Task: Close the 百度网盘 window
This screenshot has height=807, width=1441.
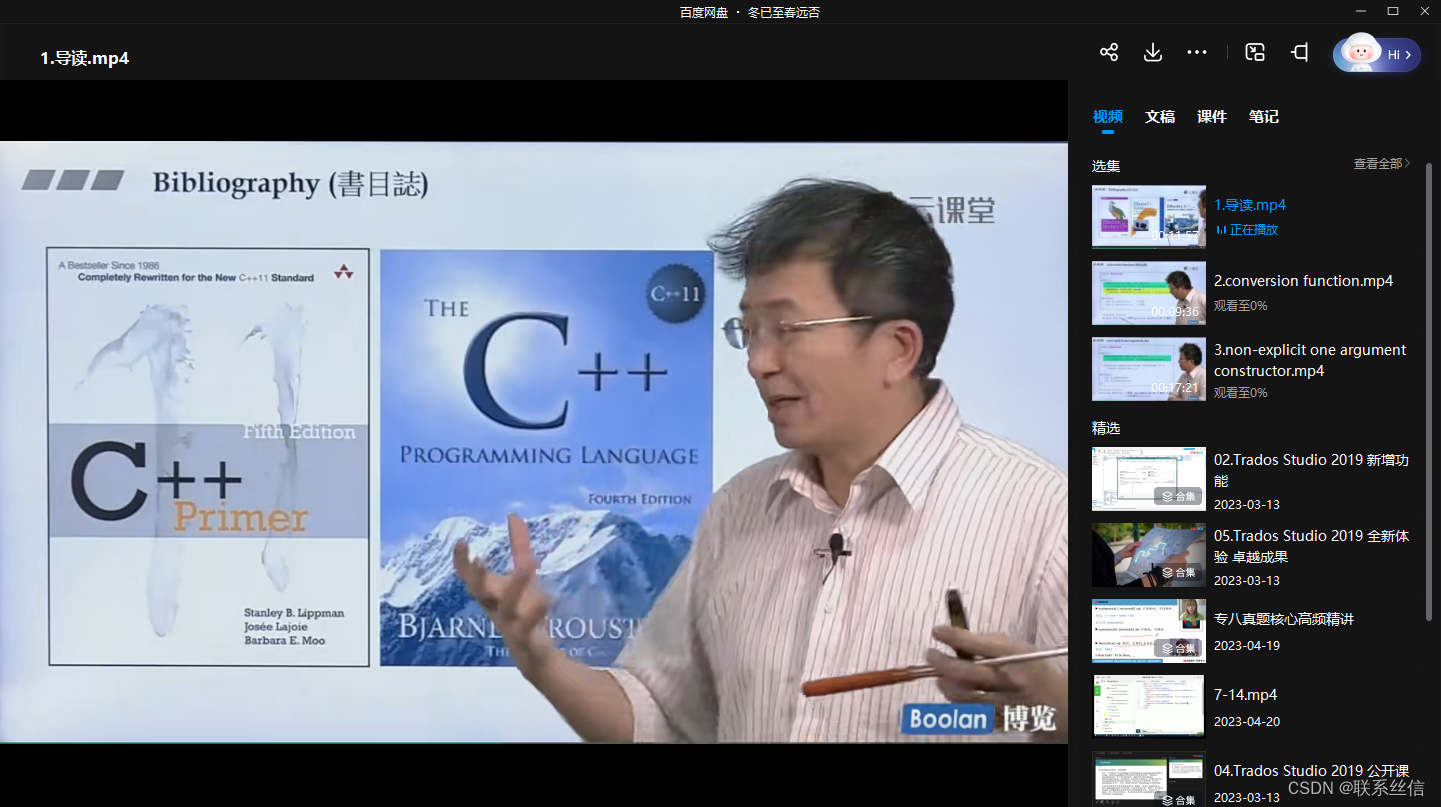Action: pyautogui.click(x=1425, y=11)
